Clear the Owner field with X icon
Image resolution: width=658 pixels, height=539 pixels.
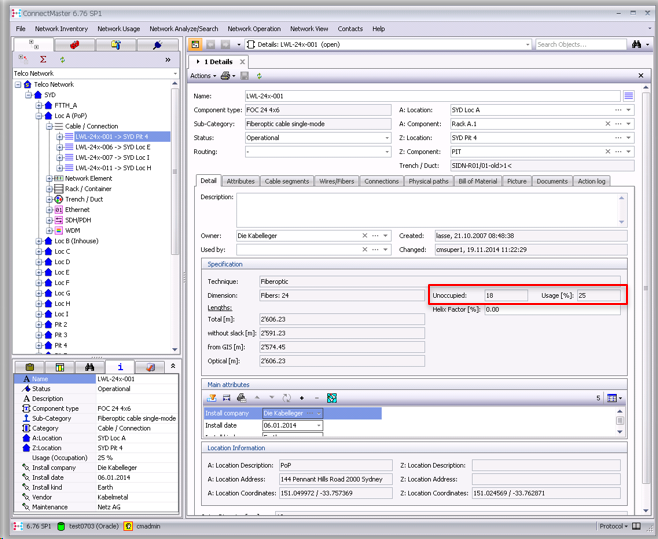pos(365,236)
